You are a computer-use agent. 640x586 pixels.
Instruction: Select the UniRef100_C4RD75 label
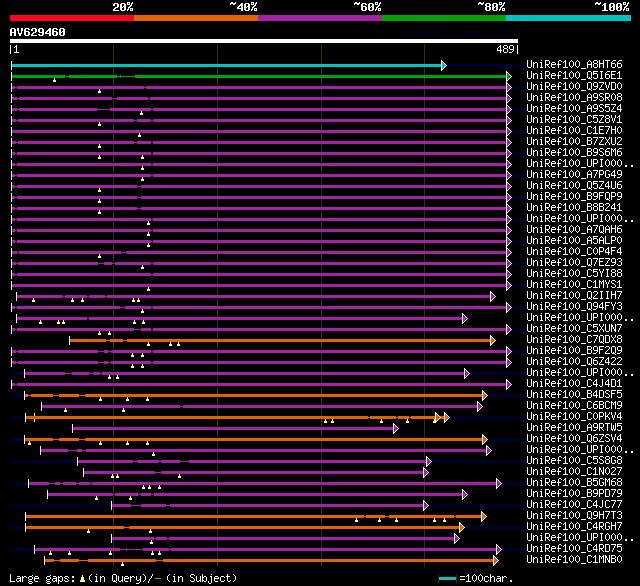tap(574, 549)
